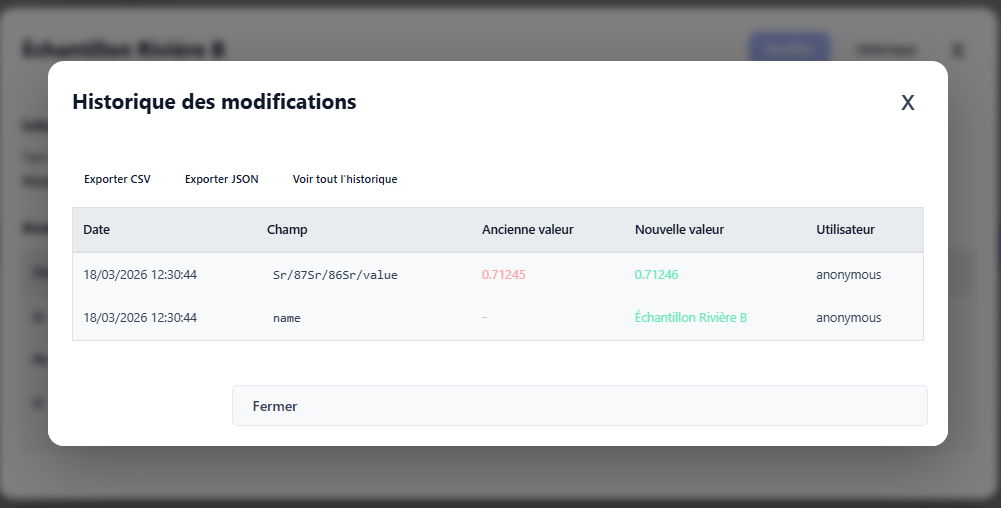
Task: Click the date in the name row
Action: point(140,318)
